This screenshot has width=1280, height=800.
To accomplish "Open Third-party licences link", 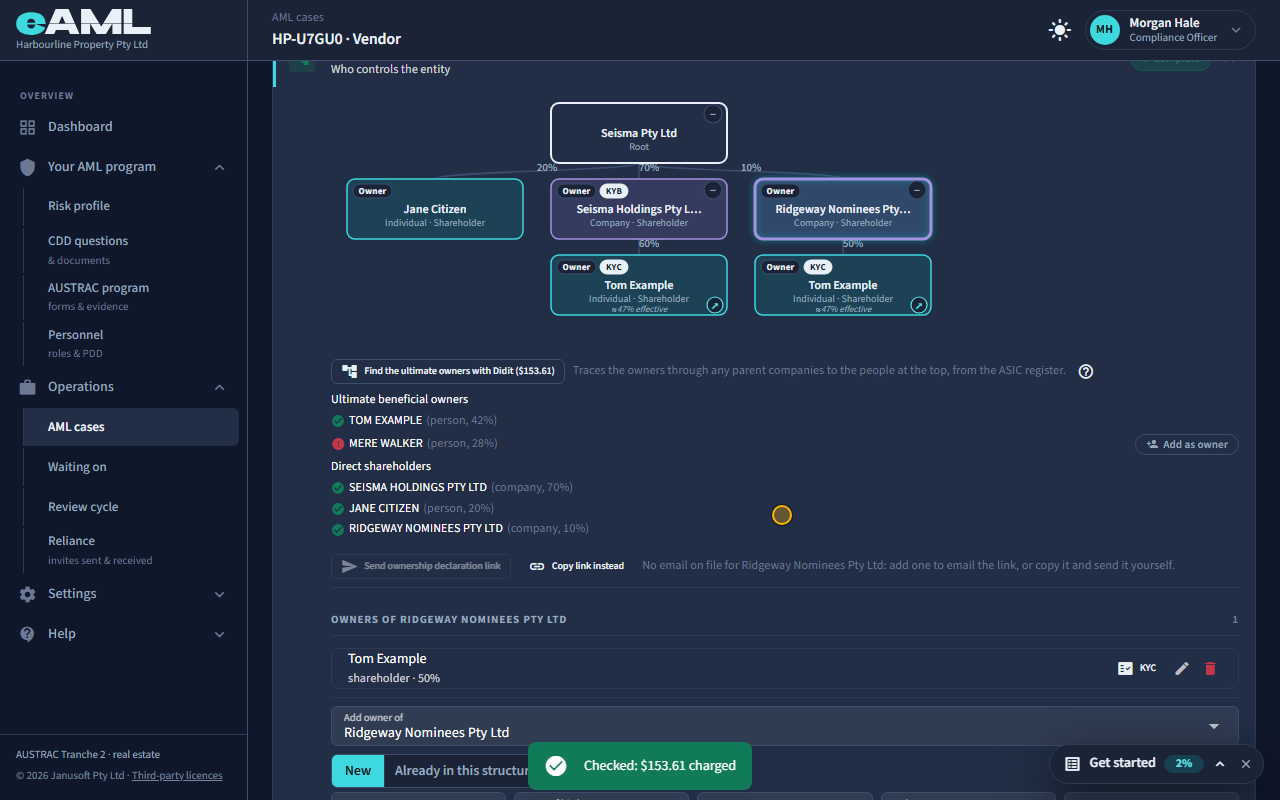I will pyautogui.click(x=177, y=775).
